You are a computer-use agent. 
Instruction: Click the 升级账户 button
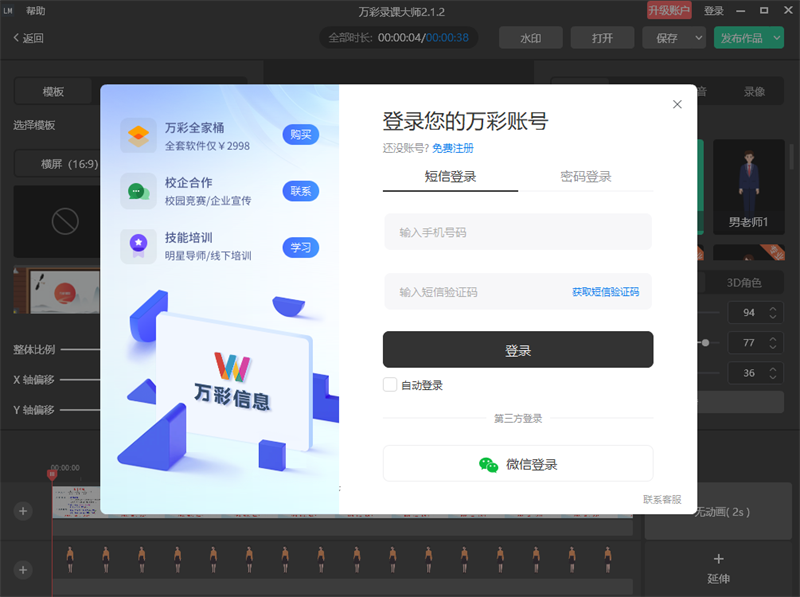tap(669, 10)
